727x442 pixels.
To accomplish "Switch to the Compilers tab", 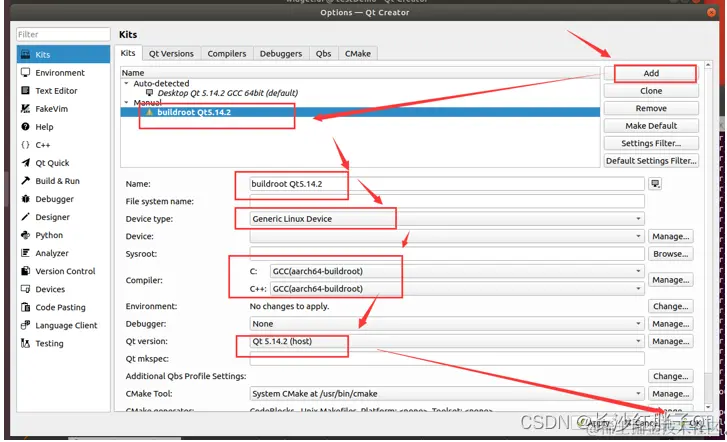I will [227, 54].
